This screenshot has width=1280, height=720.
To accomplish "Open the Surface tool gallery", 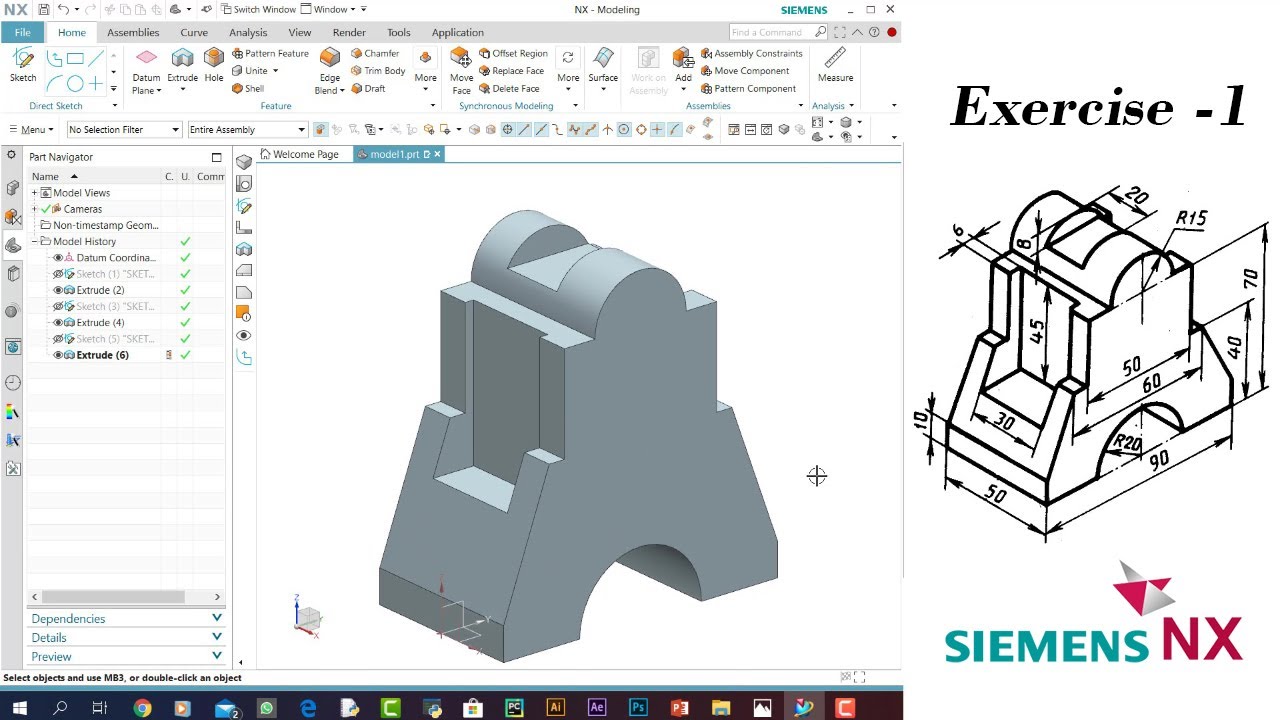I will click(603, 70).
